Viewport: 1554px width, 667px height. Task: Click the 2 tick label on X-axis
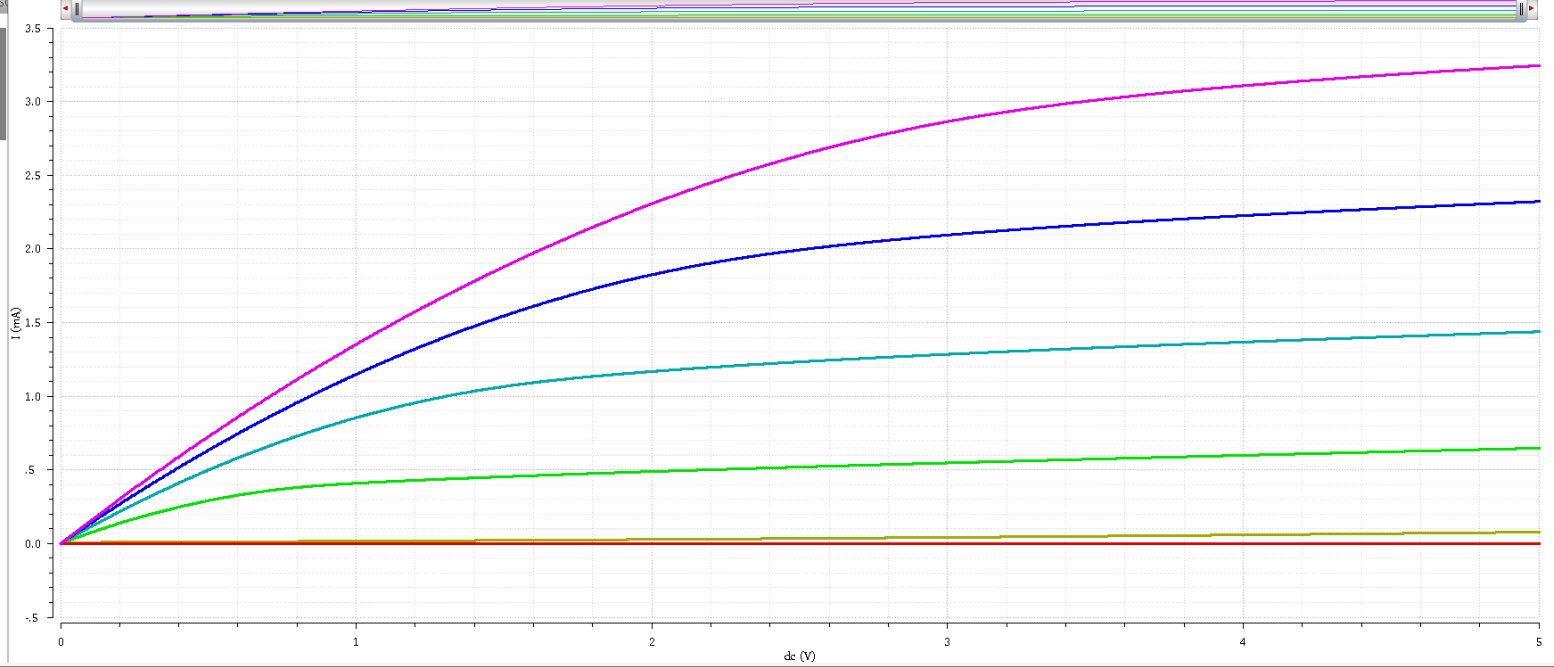tap(652, 639)
